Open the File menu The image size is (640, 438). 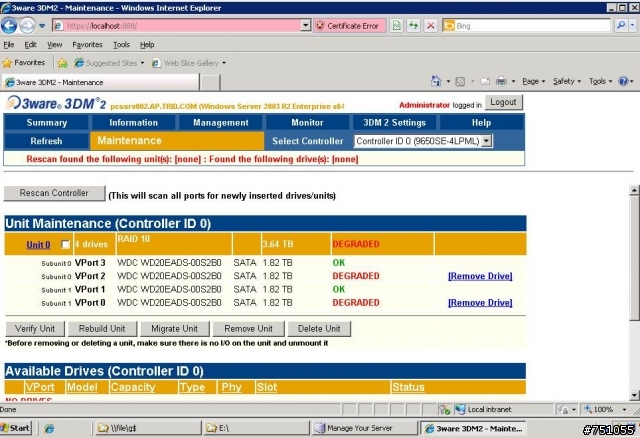[9, 44]
